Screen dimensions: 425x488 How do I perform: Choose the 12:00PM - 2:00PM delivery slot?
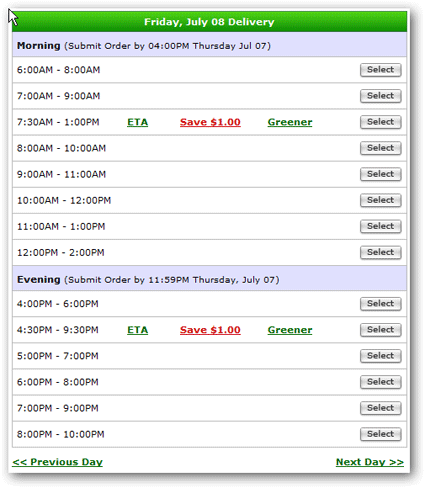[x=380, y=252]
